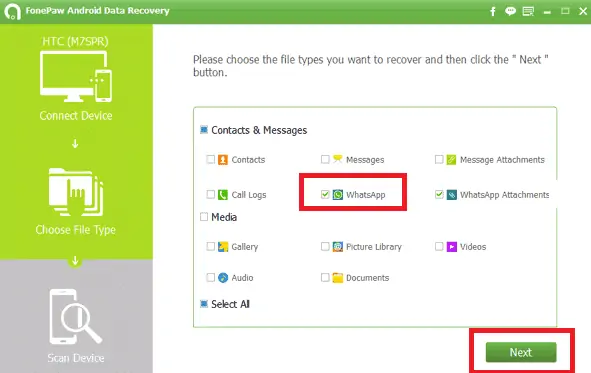Image resolution: width=591 pixels, height=373 pixels.
Task: Toggle the Contacts & Messages group checkbox
Action: [204, 130]
